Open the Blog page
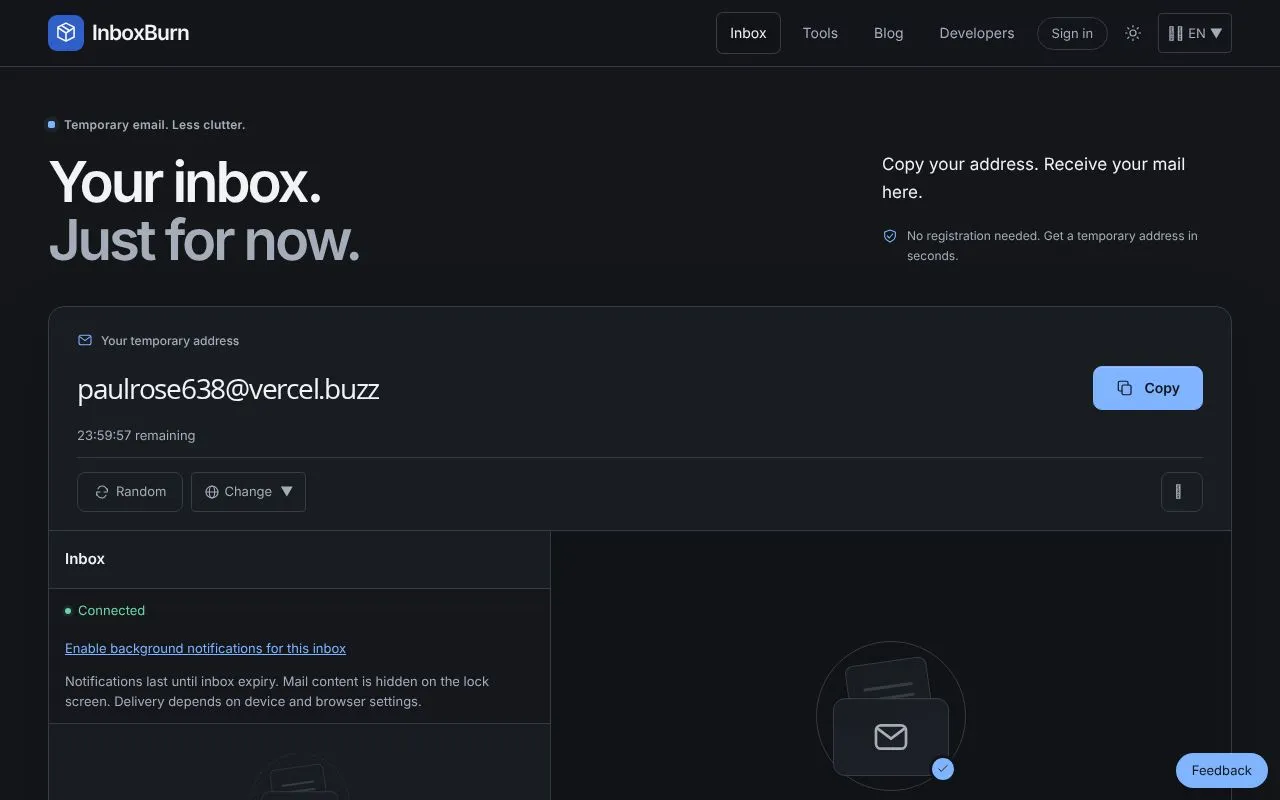1280x800 pixels. (x=889, y=33)
